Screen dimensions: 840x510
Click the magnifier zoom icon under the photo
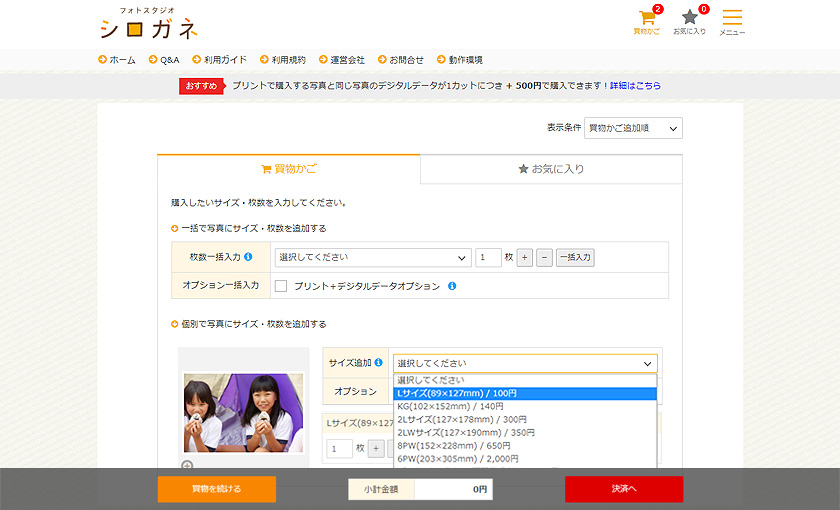click(187, 464)
